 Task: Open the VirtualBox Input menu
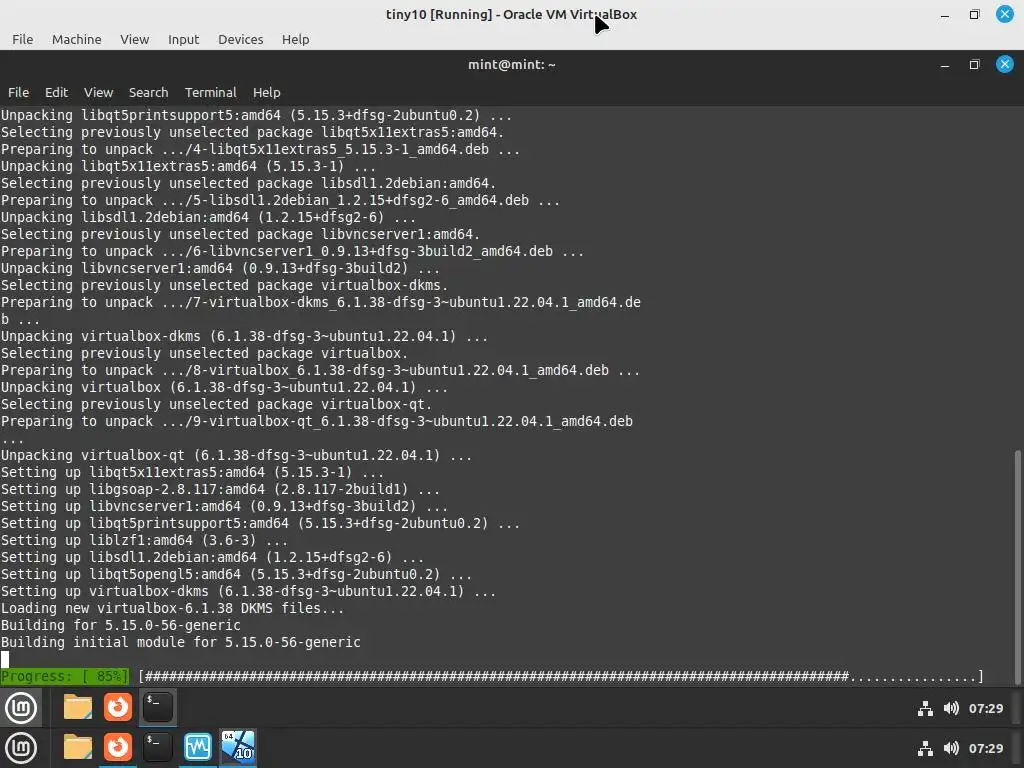184,39
